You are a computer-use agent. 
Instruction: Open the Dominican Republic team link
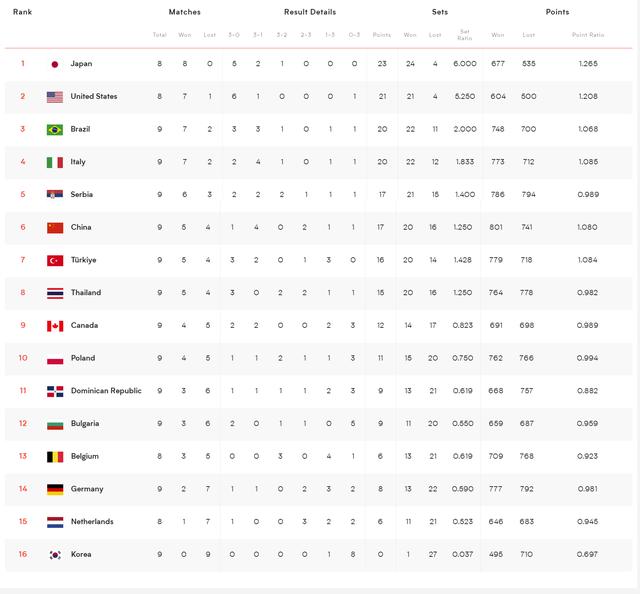[x=106, y=391]
